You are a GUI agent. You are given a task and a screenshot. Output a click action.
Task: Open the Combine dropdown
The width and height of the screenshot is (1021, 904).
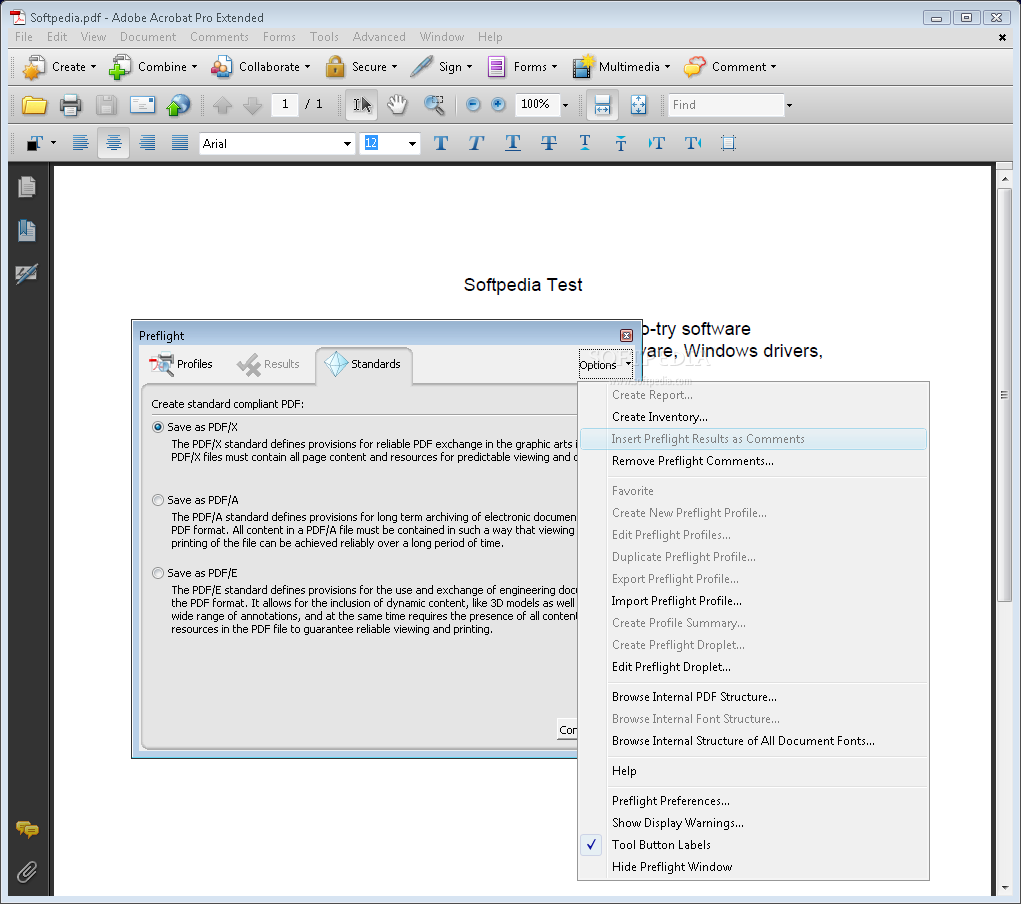pos(153,67)
